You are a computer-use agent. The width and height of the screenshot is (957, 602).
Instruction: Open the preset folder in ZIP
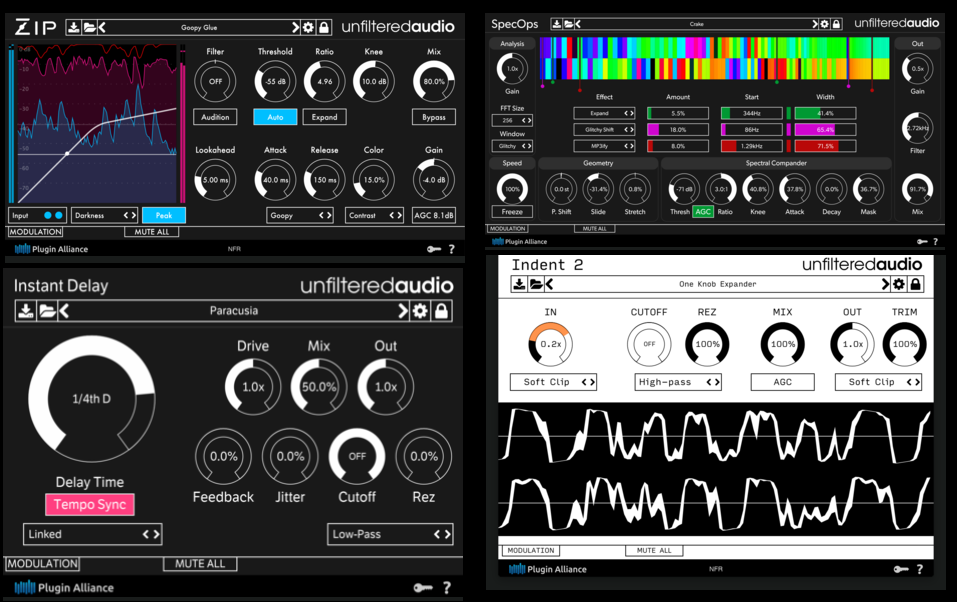[89, 27]
